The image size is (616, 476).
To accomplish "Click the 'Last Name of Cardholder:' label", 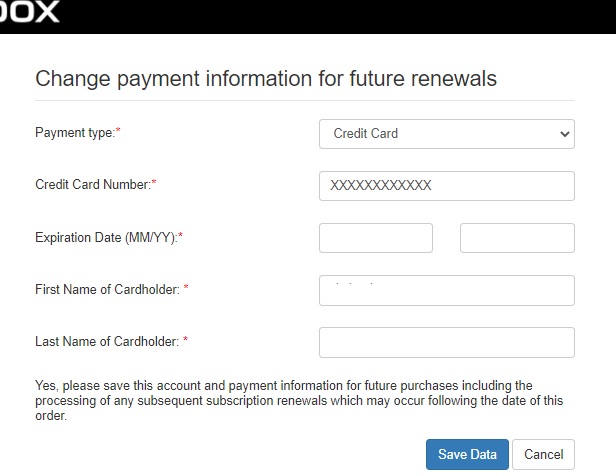I will [107, 341].
